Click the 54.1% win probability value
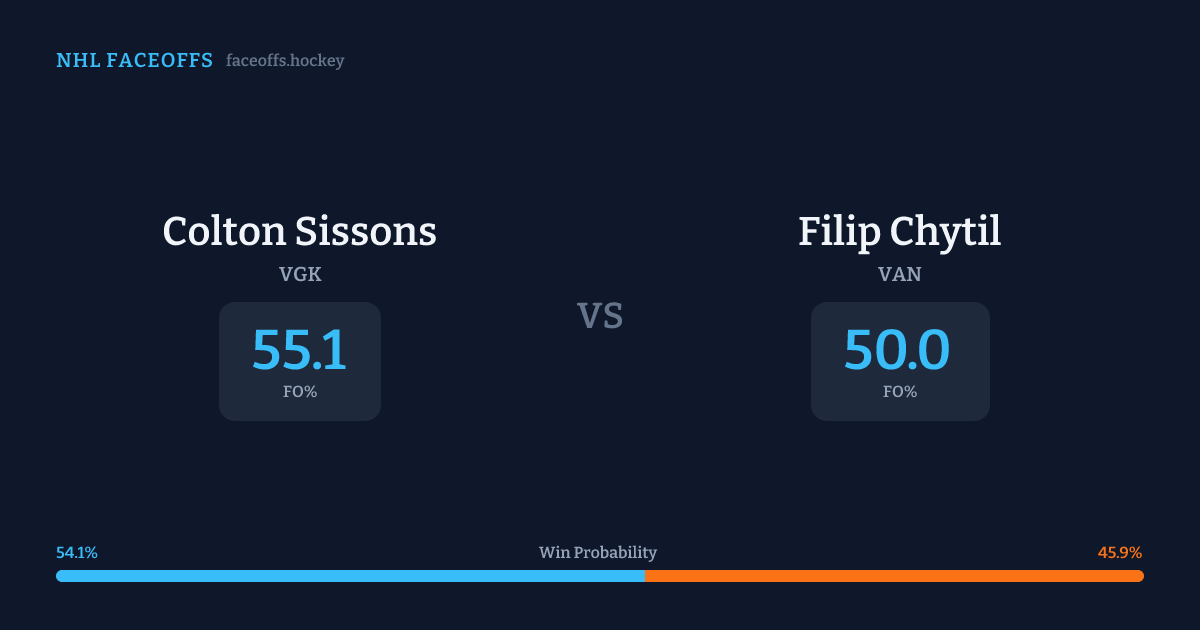This screenshot has width=1200, height=630. pyautogui.click(x=77, y=553)
